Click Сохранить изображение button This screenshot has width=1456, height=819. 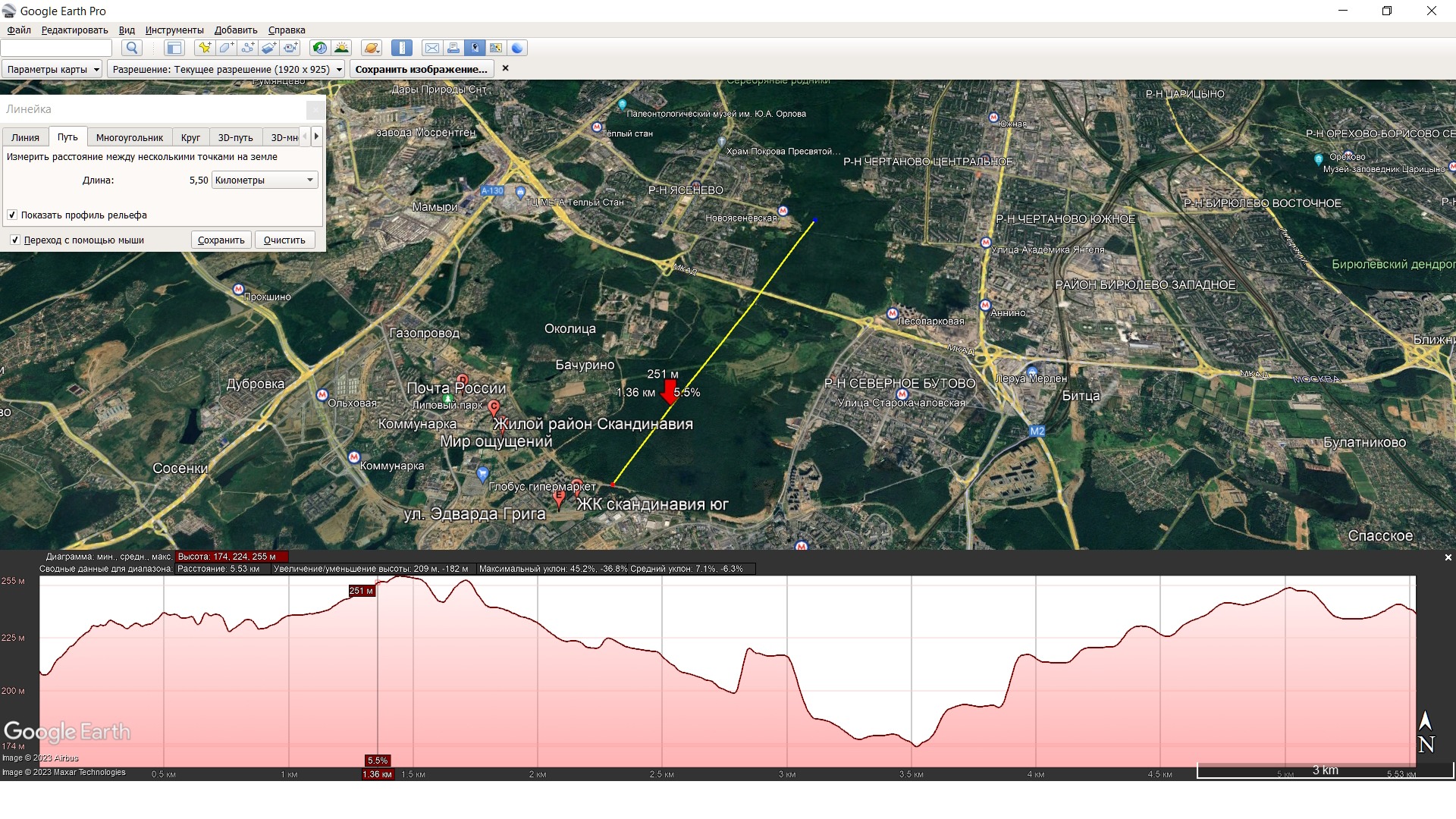422,69
